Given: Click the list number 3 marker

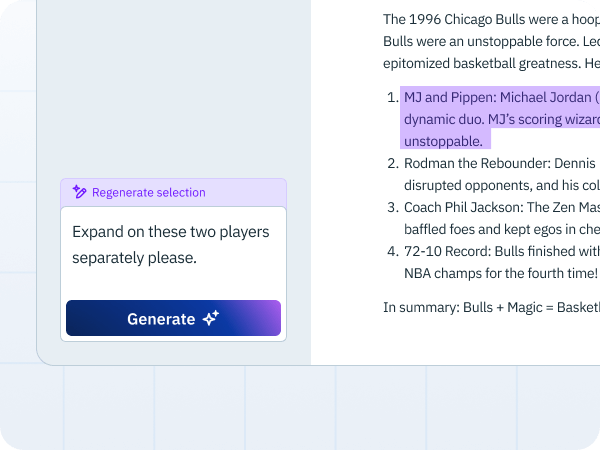Looking at the screenshot, I should click(x=393, y=207).
